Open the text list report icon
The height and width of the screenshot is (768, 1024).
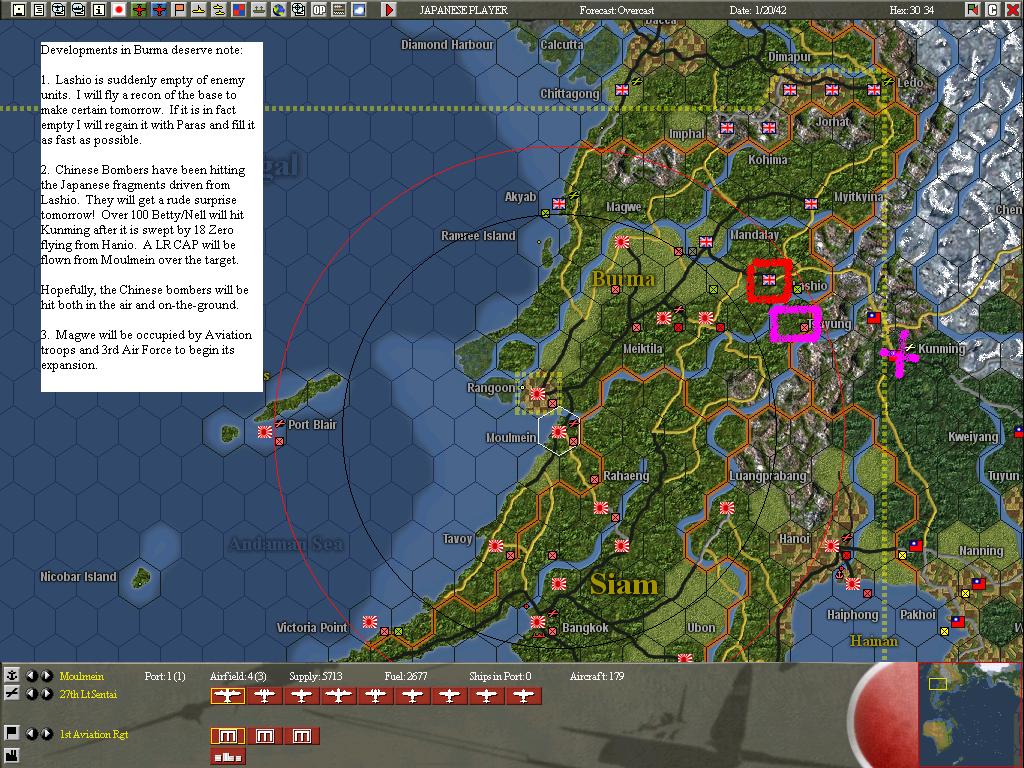[x=39, y=10]
